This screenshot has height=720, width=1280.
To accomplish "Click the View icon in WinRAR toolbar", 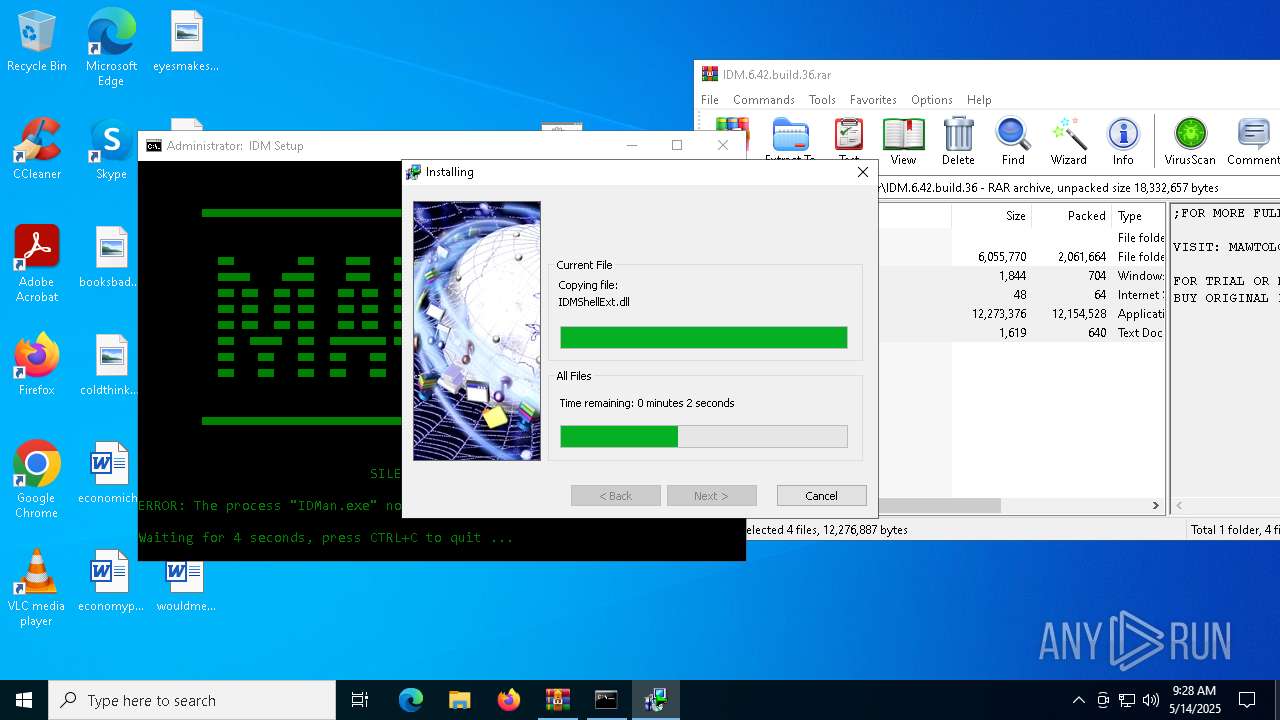I will coord(903,141).
